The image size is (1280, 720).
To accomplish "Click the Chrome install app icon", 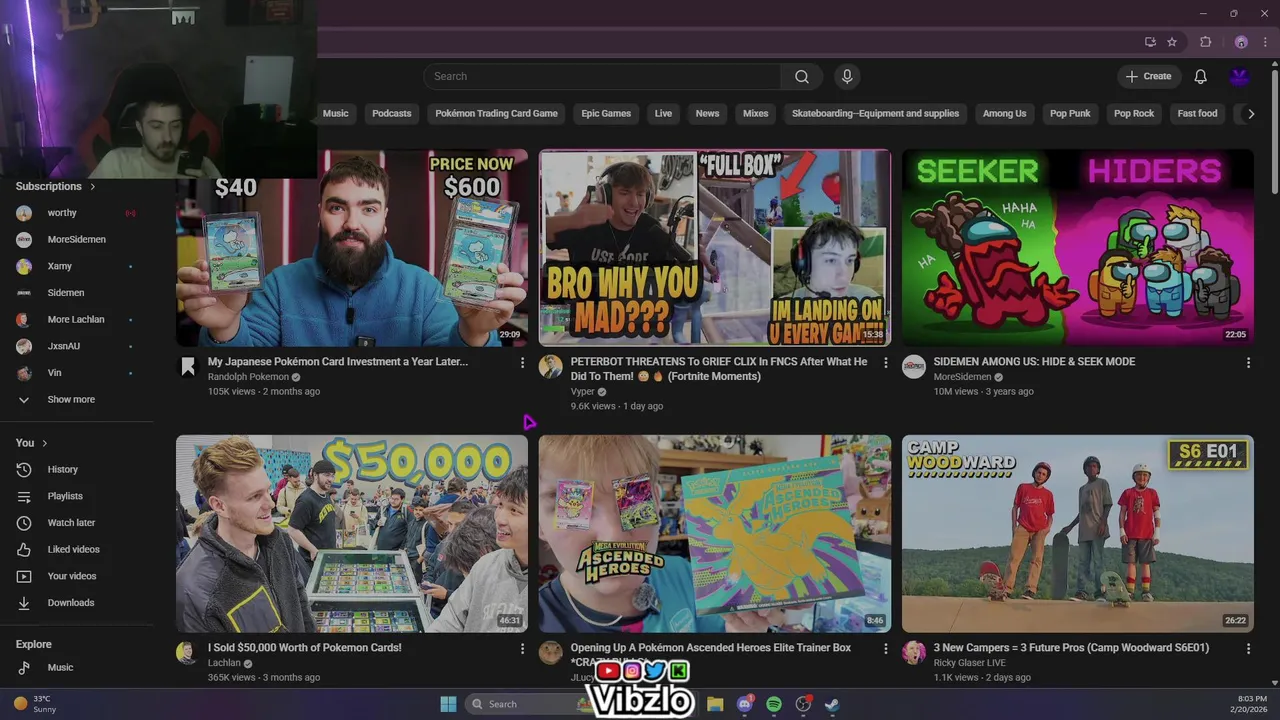I will [x=1150, y=42].
